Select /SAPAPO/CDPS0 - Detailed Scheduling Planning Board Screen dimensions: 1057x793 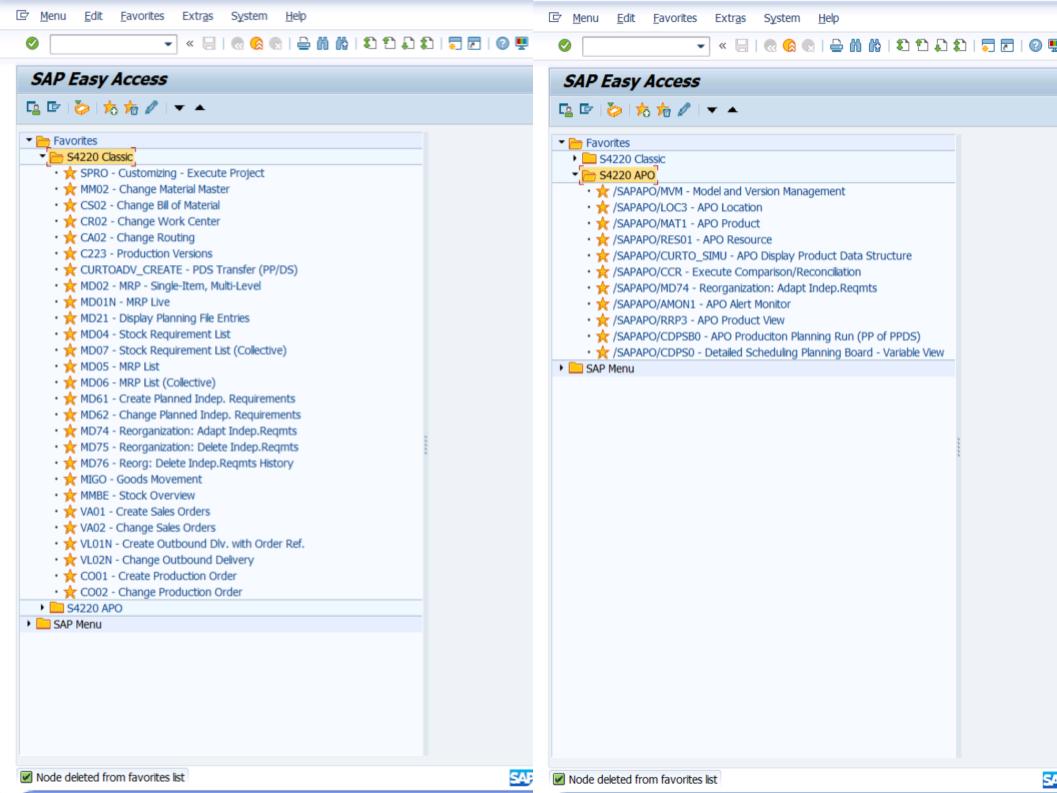tap(779, 353)
